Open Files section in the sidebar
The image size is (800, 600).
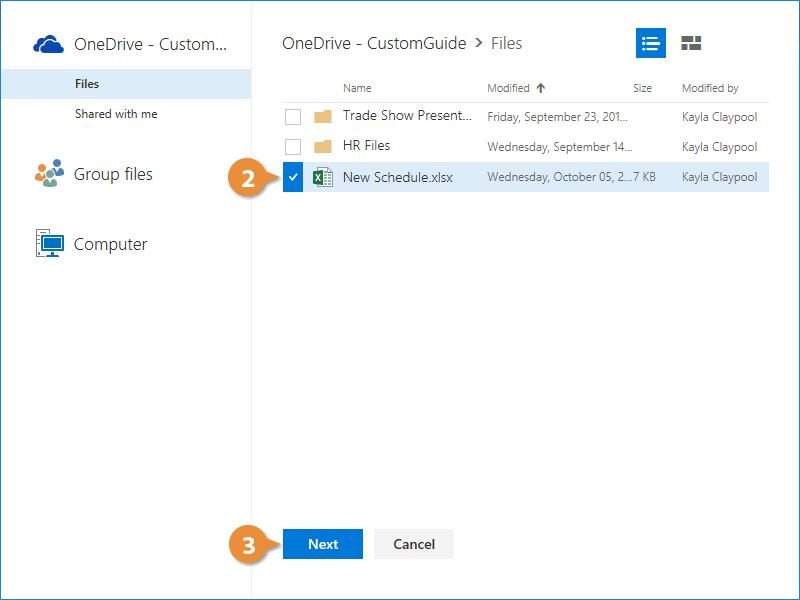point(87,84)
